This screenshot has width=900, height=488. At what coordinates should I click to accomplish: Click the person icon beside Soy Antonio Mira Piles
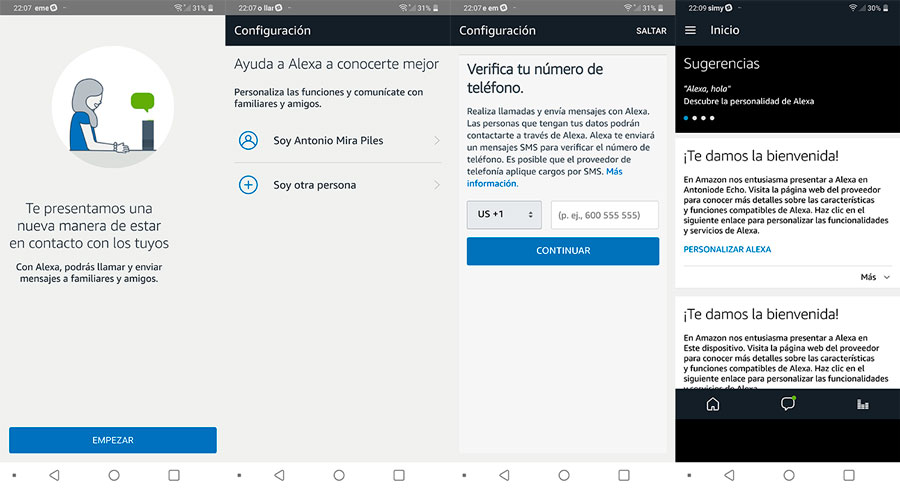pos(248,141)
